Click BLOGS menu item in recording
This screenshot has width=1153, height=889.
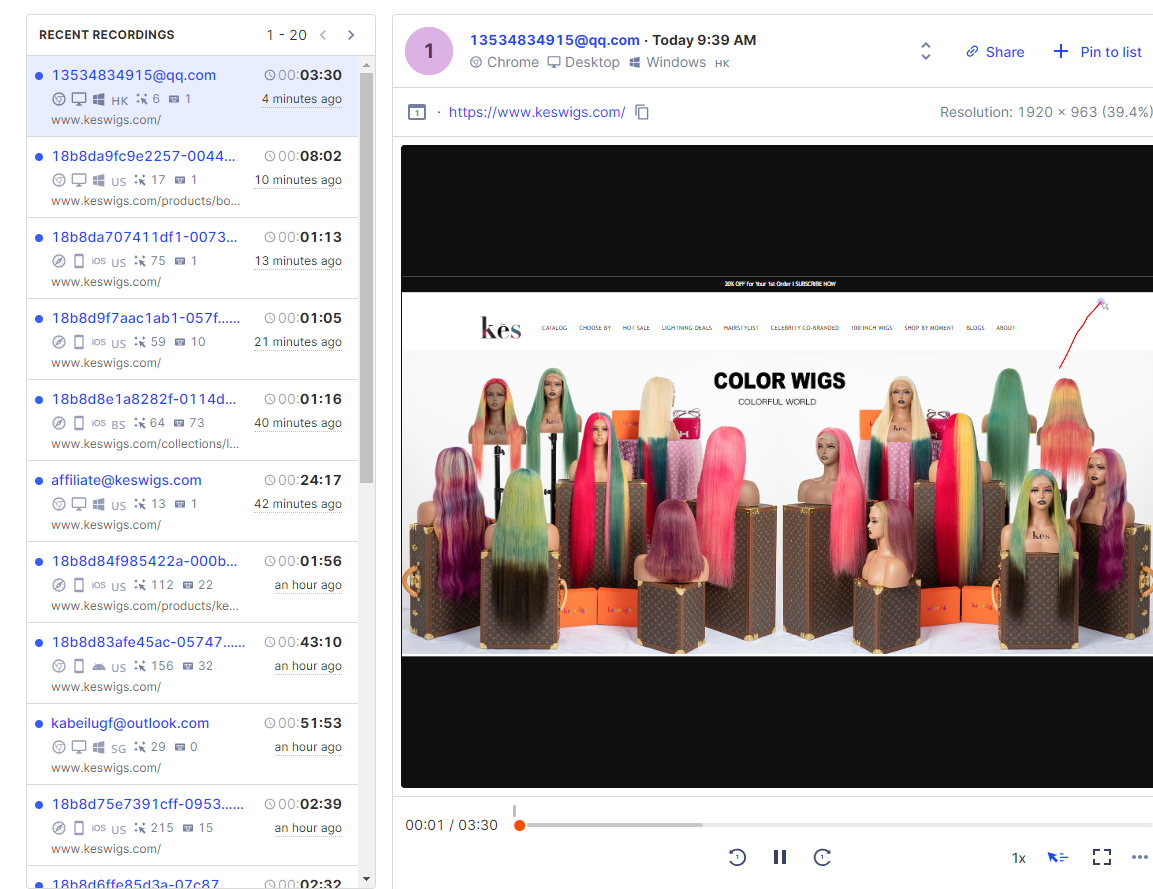click(x=975, y=328)
